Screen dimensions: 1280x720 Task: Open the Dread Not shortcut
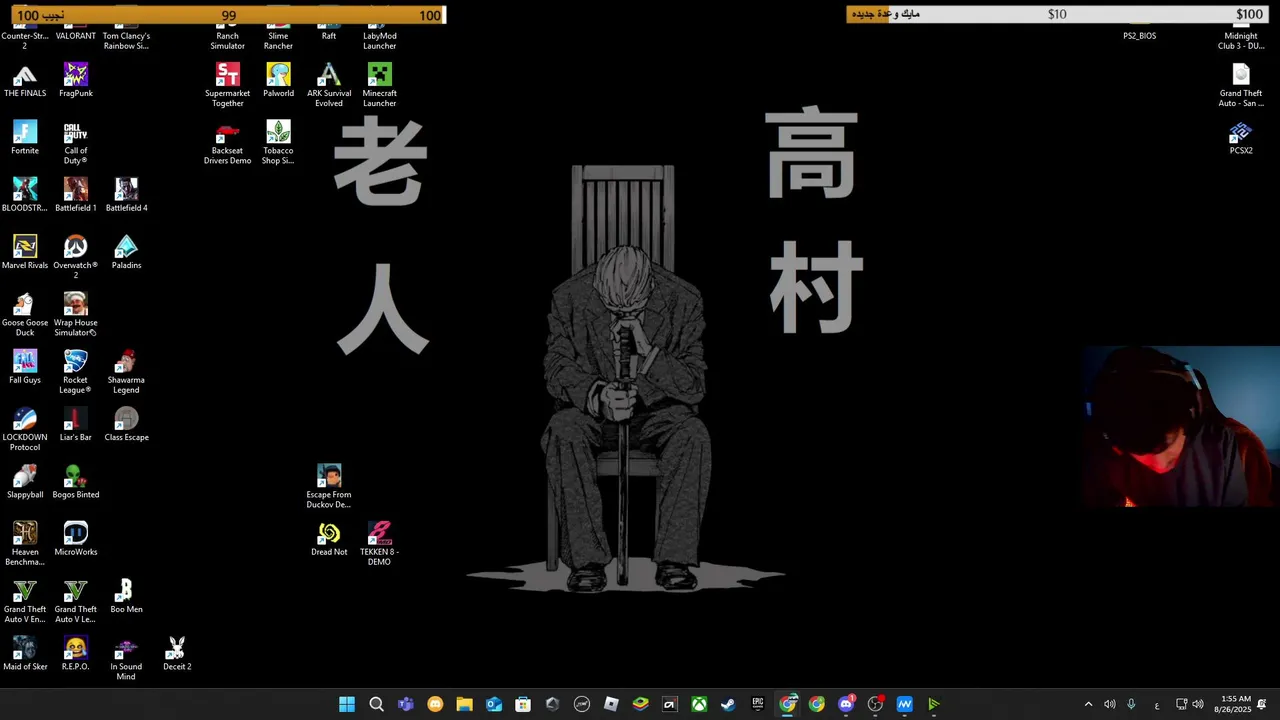pos(329,539)
